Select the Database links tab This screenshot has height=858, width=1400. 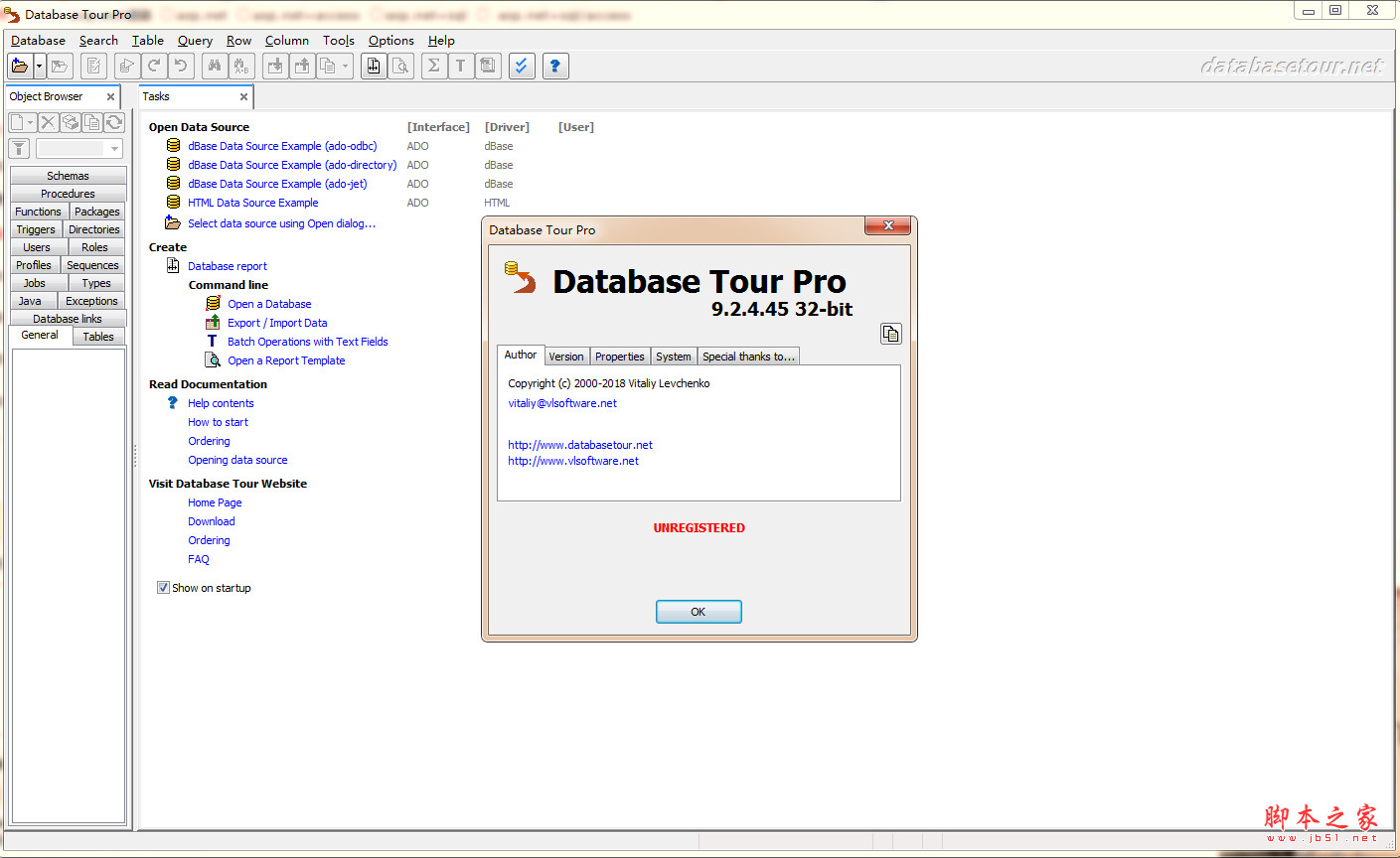click(x=68, y=319)
